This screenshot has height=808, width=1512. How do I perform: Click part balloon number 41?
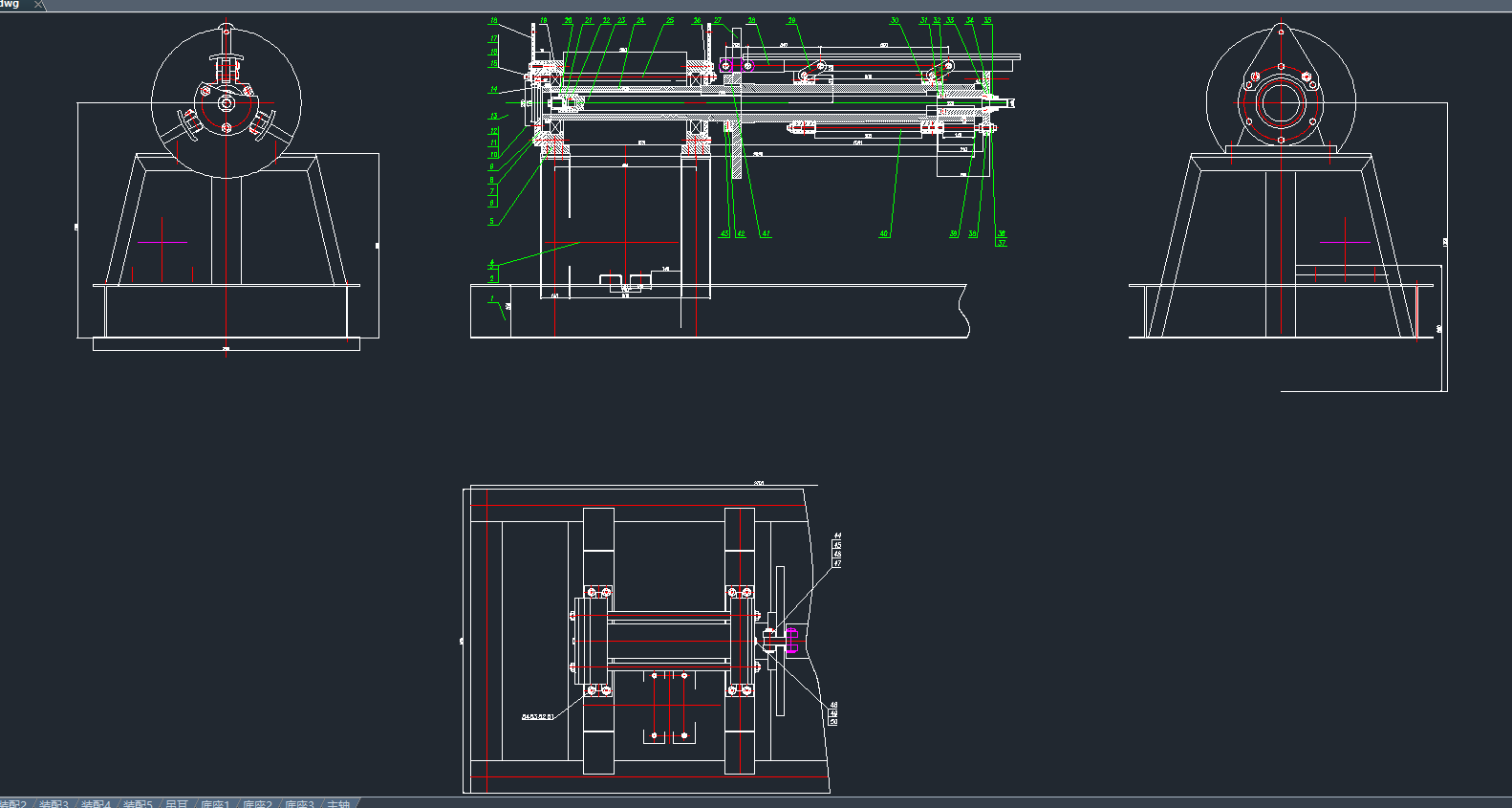click(766, 233)
